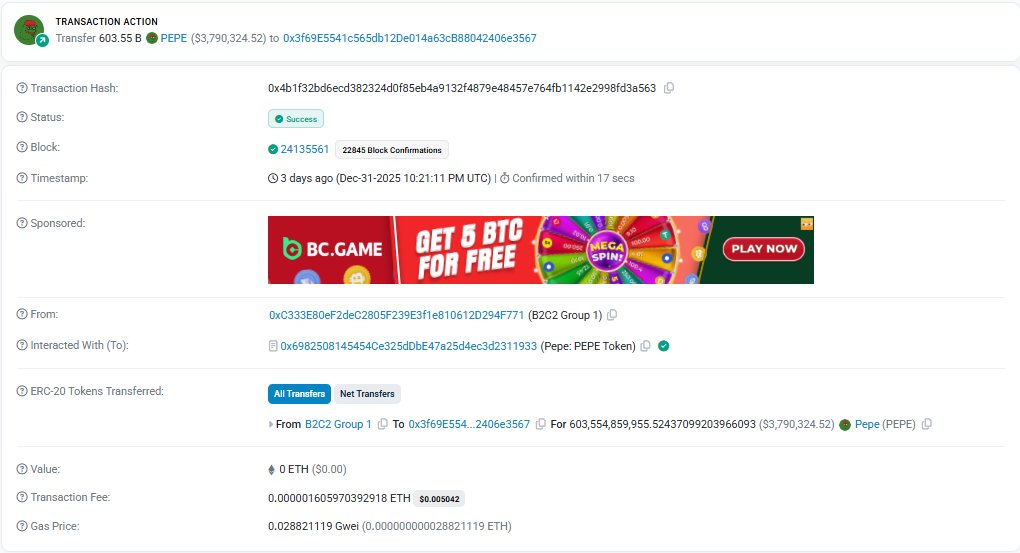The height and width of the screenshot is (553, 1020).
Task: Click the ad marker icon on banner corner
Action: point(807,224)
